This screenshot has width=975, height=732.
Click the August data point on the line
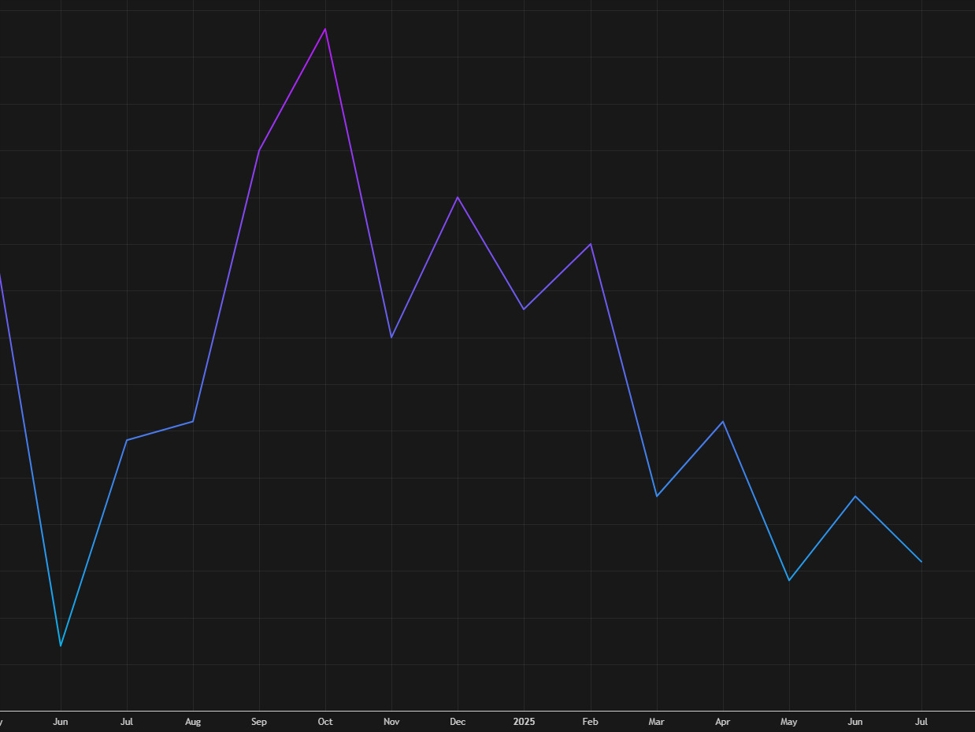point(193,421)
